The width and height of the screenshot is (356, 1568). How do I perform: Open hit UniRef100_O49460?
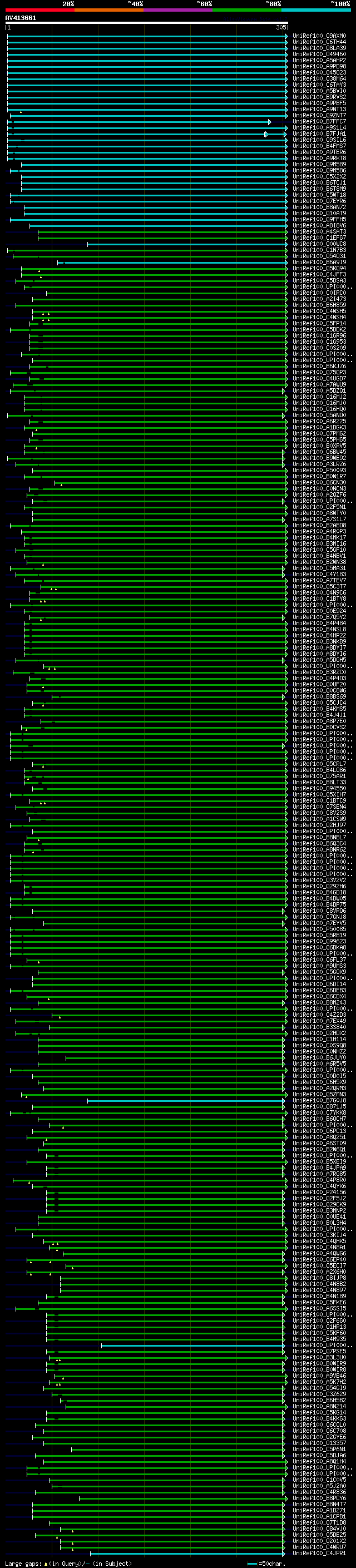click(319, 54)
